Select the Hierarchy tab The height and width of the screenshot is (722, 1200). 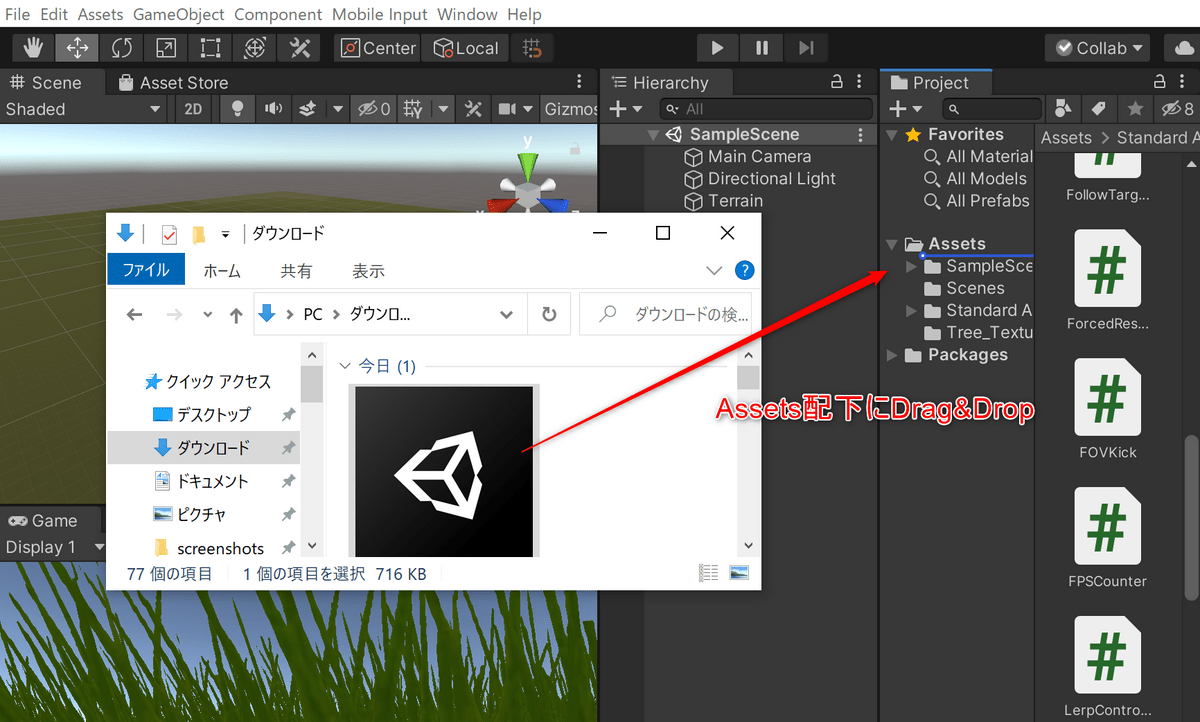[x=659, y=83]
